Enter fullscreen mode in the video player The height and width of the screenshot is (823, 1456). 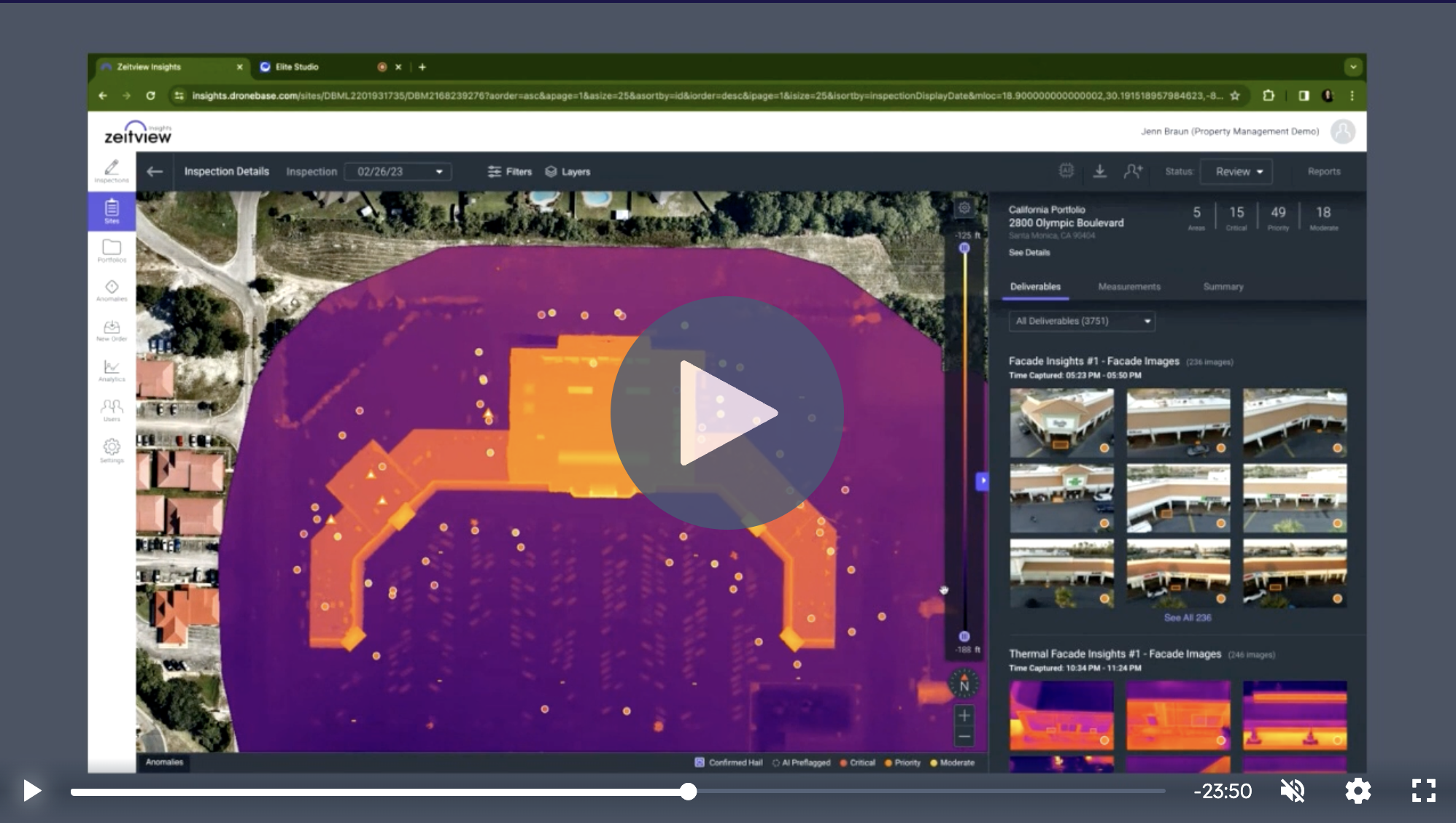point(1423,791)
